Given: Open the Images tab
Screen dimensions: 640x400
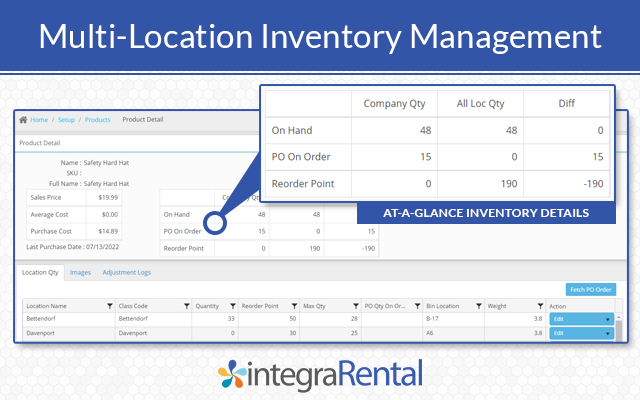Looking at the screenshot, I should coord(80,272).
